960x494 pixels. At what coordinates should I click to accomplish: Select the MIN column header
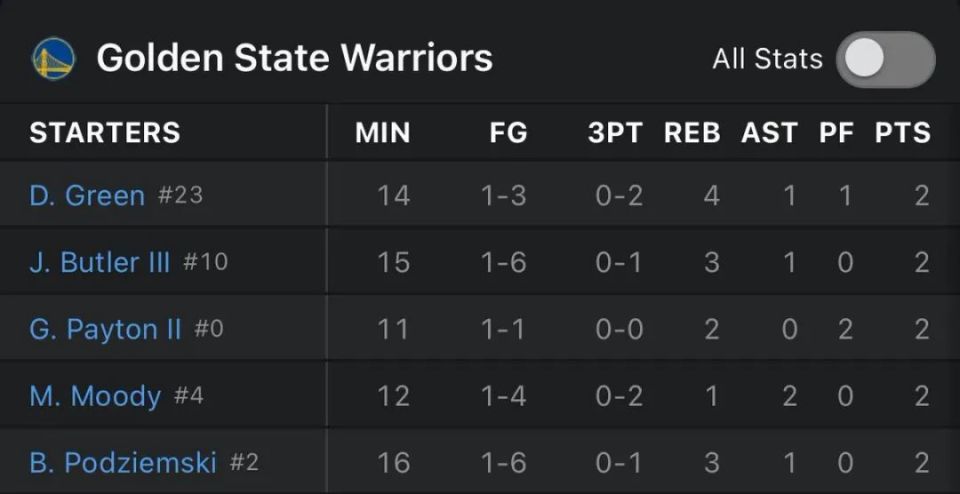pyautogui.click(x=383, y=133)
